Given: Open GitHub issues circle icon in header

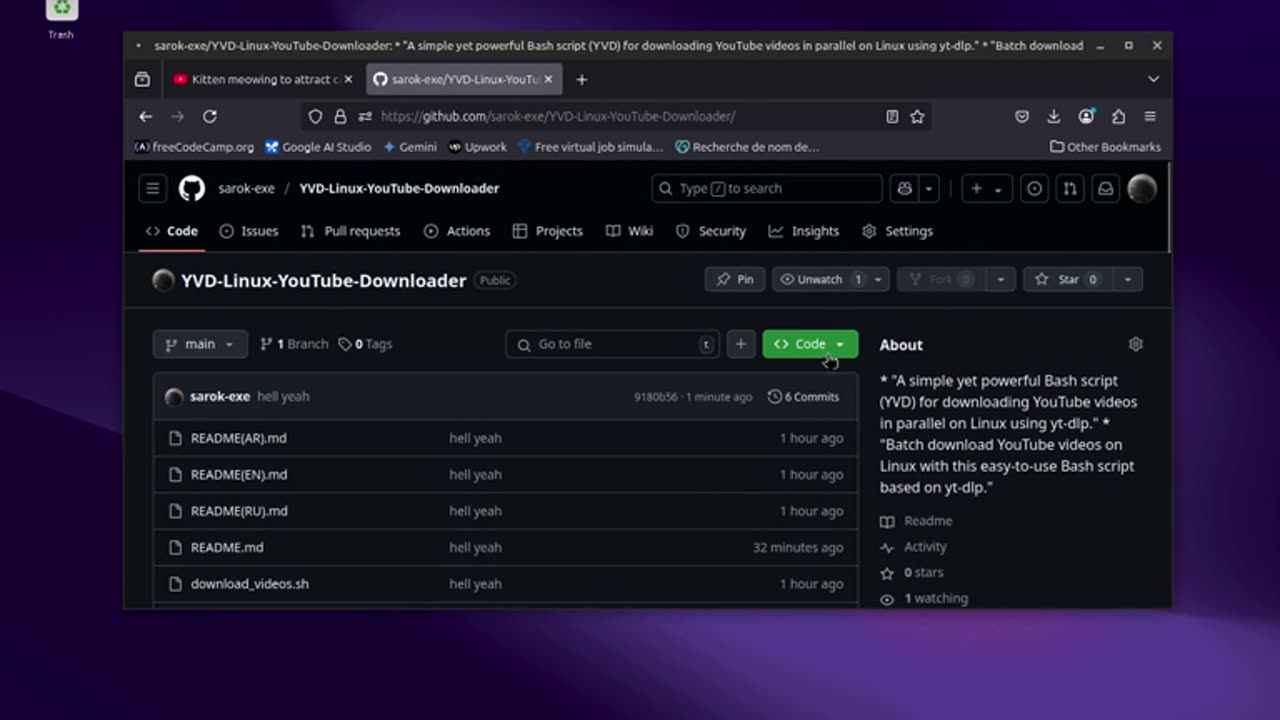Looking at the screenshot, I should coord(1035,188).
